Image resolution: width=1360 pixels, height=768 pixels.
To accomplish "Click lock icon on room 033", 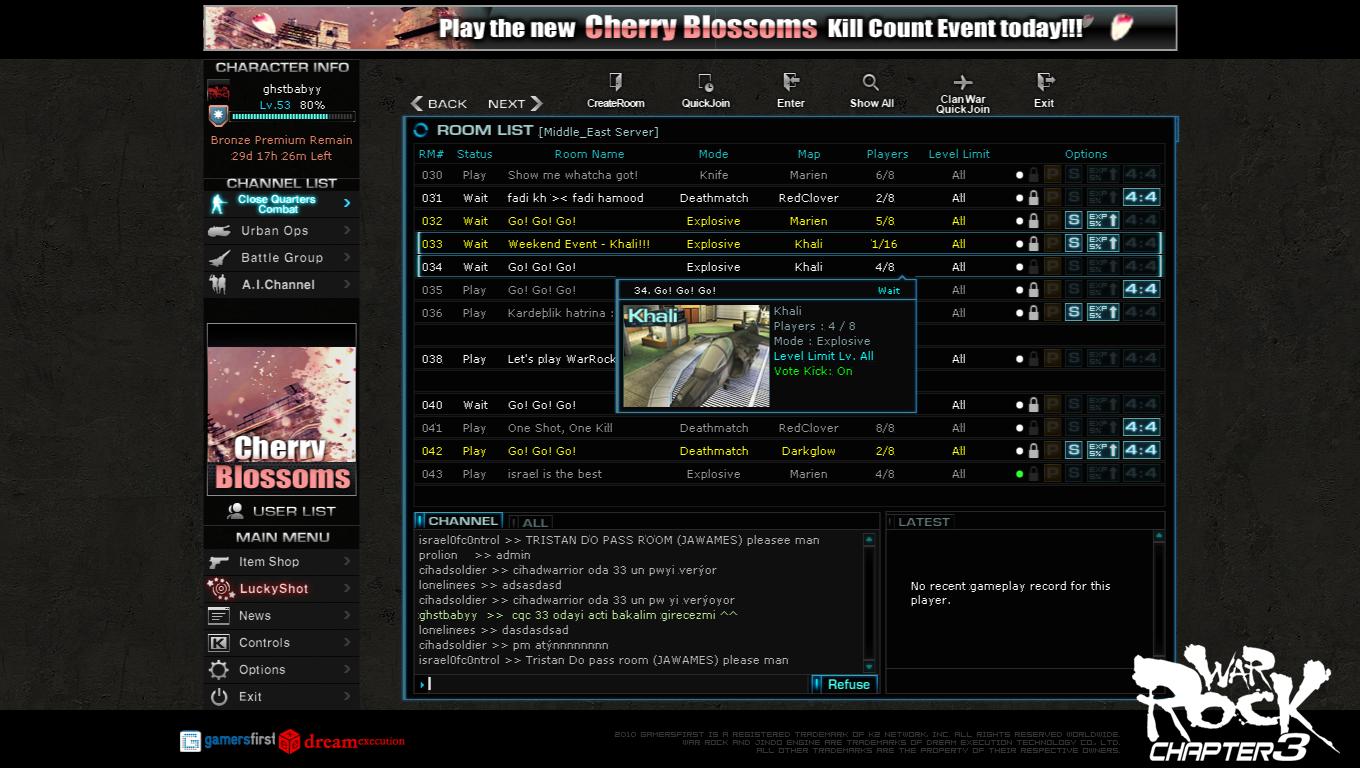I will 1033,244.
